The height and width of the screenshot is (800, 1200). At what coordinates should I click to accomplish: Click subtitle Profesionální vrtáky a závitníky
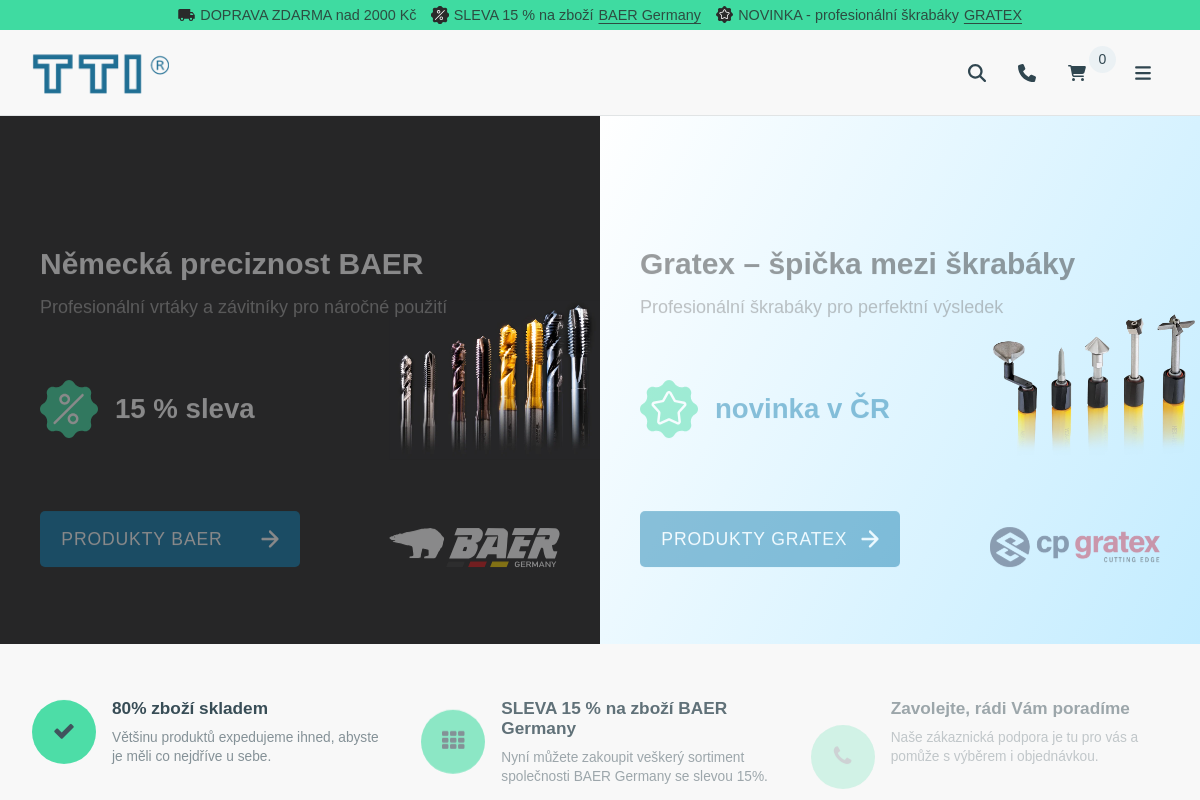(x=243, y=307)
